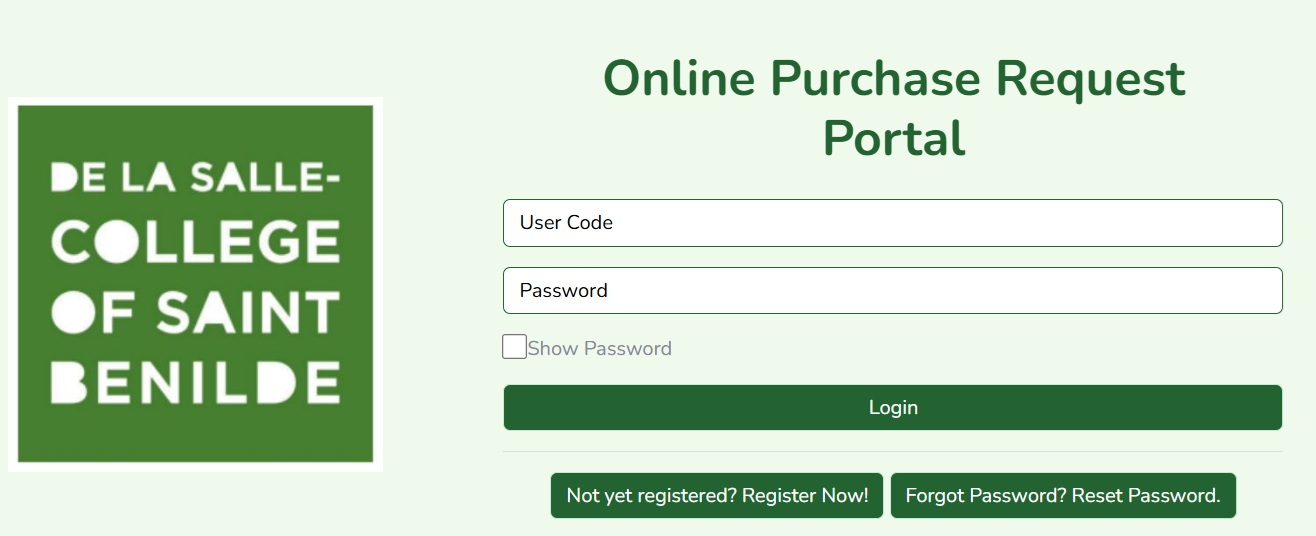The image size is (1316, 536).
Task: Click the divider line below the Login button
Action: coord(892,452)
